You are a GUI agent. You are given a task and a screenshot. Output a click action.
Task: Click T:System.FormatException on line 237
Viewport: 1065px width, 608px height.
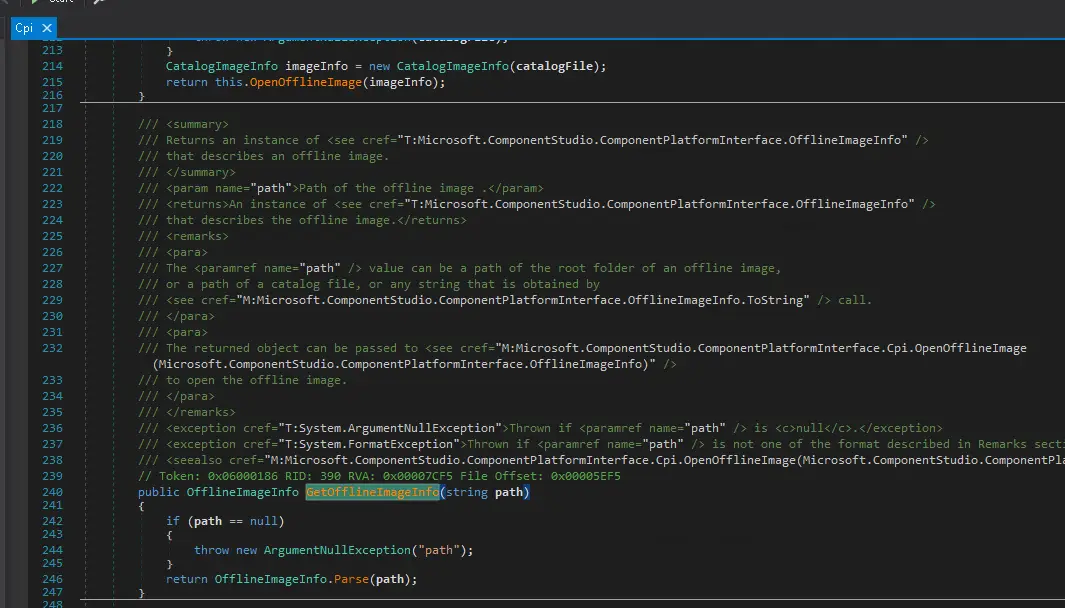point(369,444)
